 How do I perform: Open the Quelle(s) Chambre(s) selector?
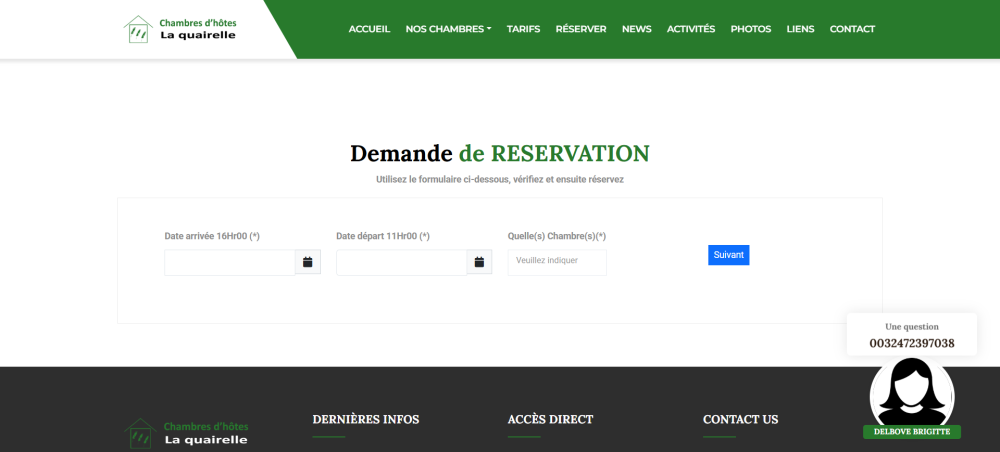(556, 261)
